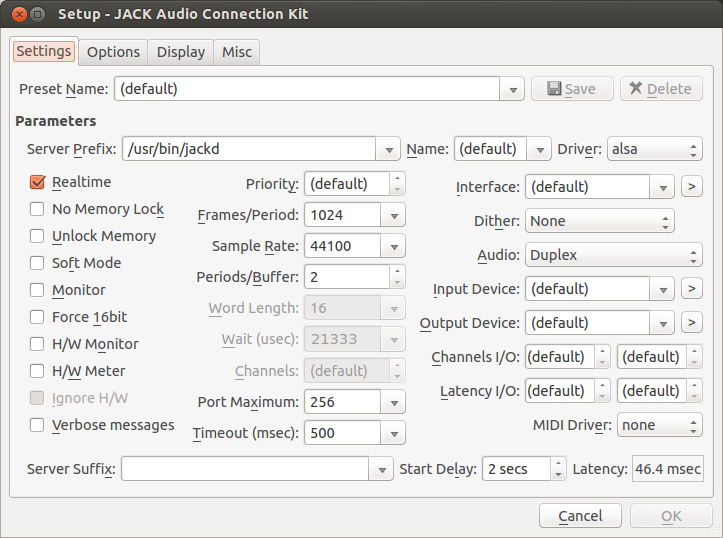Expand the Input Device dropdown
The height and width of the screenshot is (538, 723).
(663, 289)
